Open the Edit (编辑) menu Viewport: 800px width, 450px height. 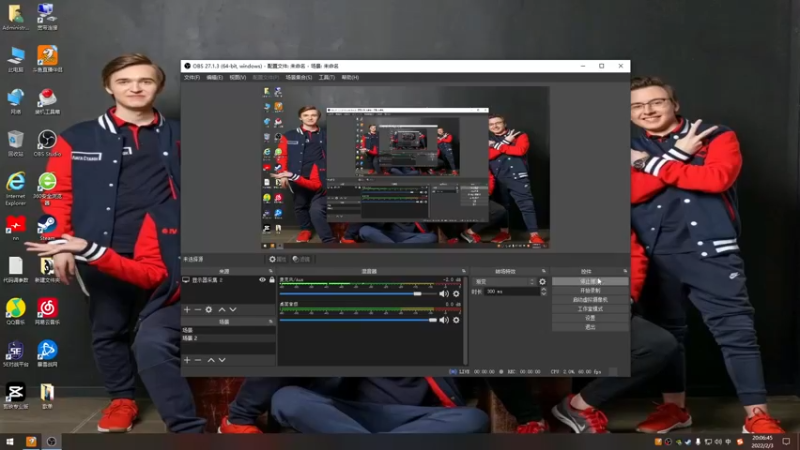click(214, 78)
